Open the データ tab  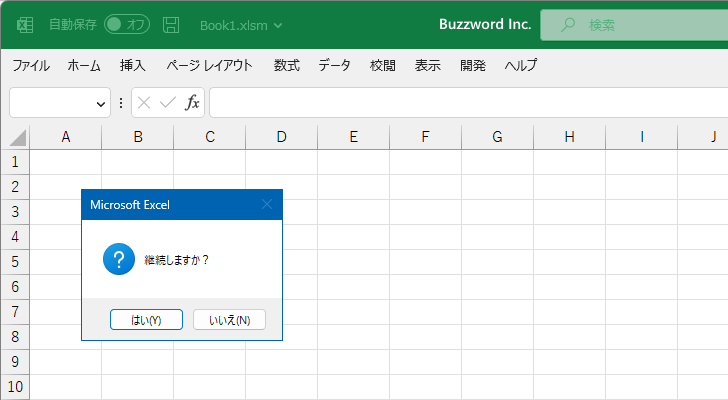click(334, 65)
